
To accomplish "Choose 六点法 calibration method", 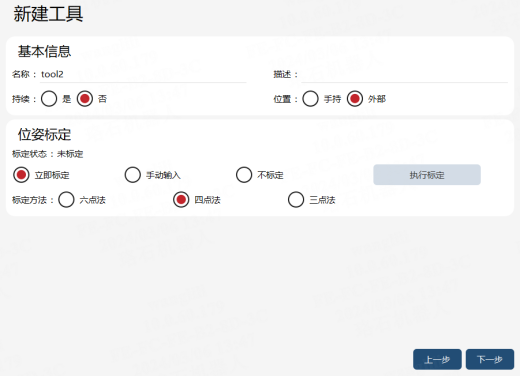I will pyautogui.click(x=66, y=200).
